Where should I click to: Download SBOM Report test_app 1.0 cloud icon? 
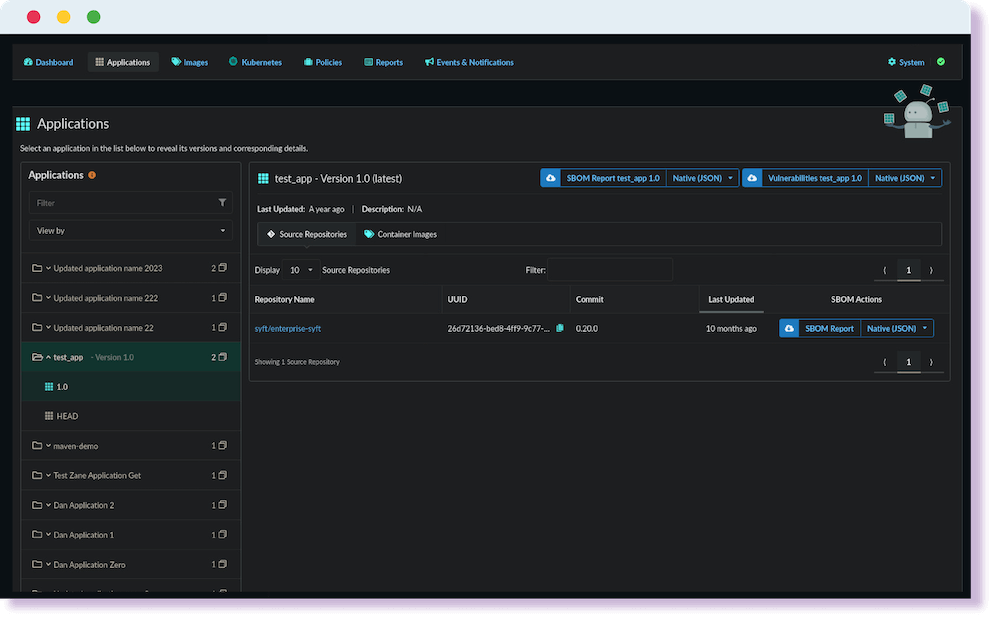tap(551, 179)
